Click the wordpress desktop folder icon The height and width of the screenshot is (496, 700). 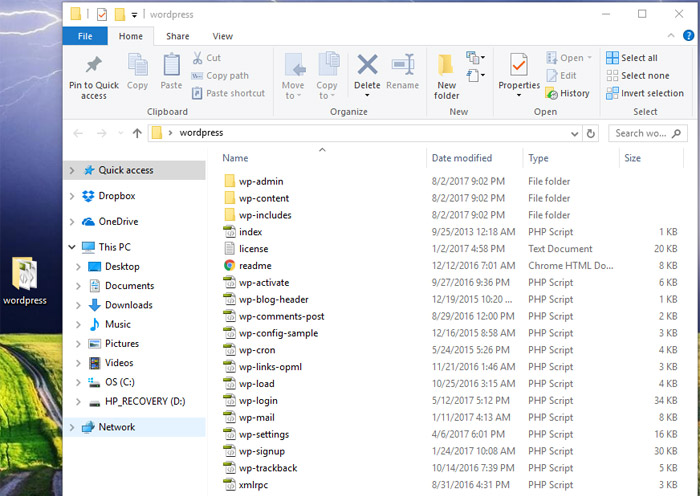[x=25, y=274]
